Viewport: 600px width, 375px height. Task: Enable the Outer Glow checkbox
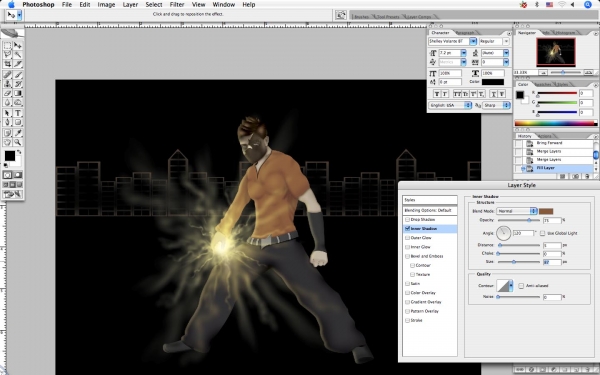tap(407, 238)
